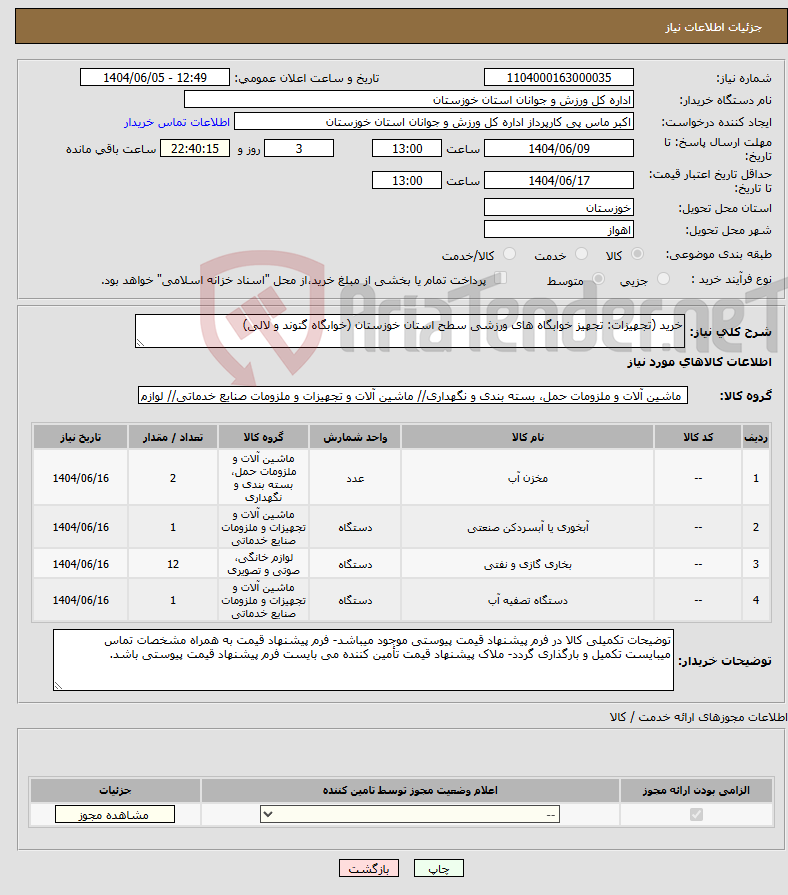Select the کالا/خدمت radio button

tap(510, 254)
